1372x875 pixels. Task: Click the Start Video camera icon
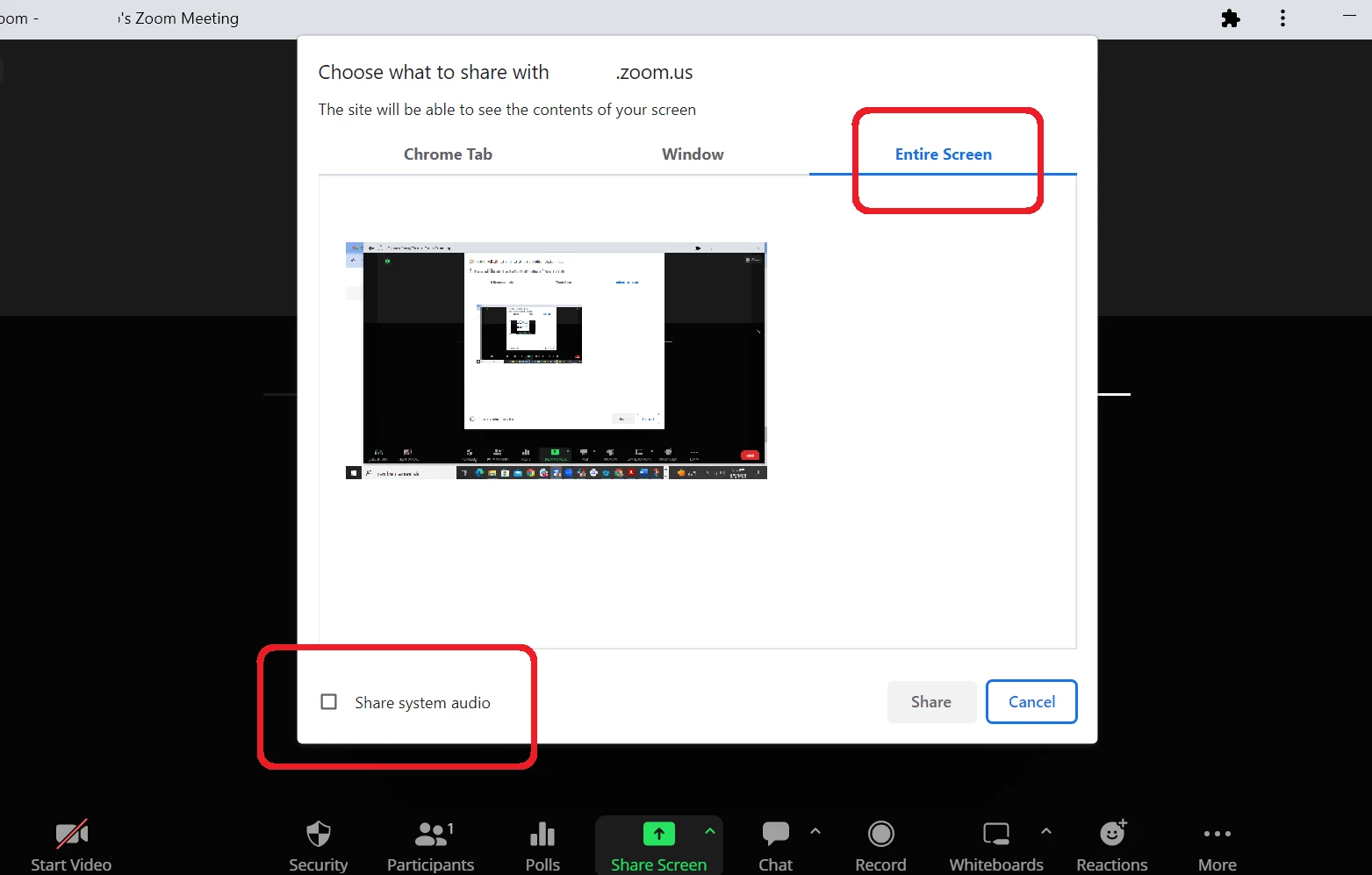tap(71, 834)
